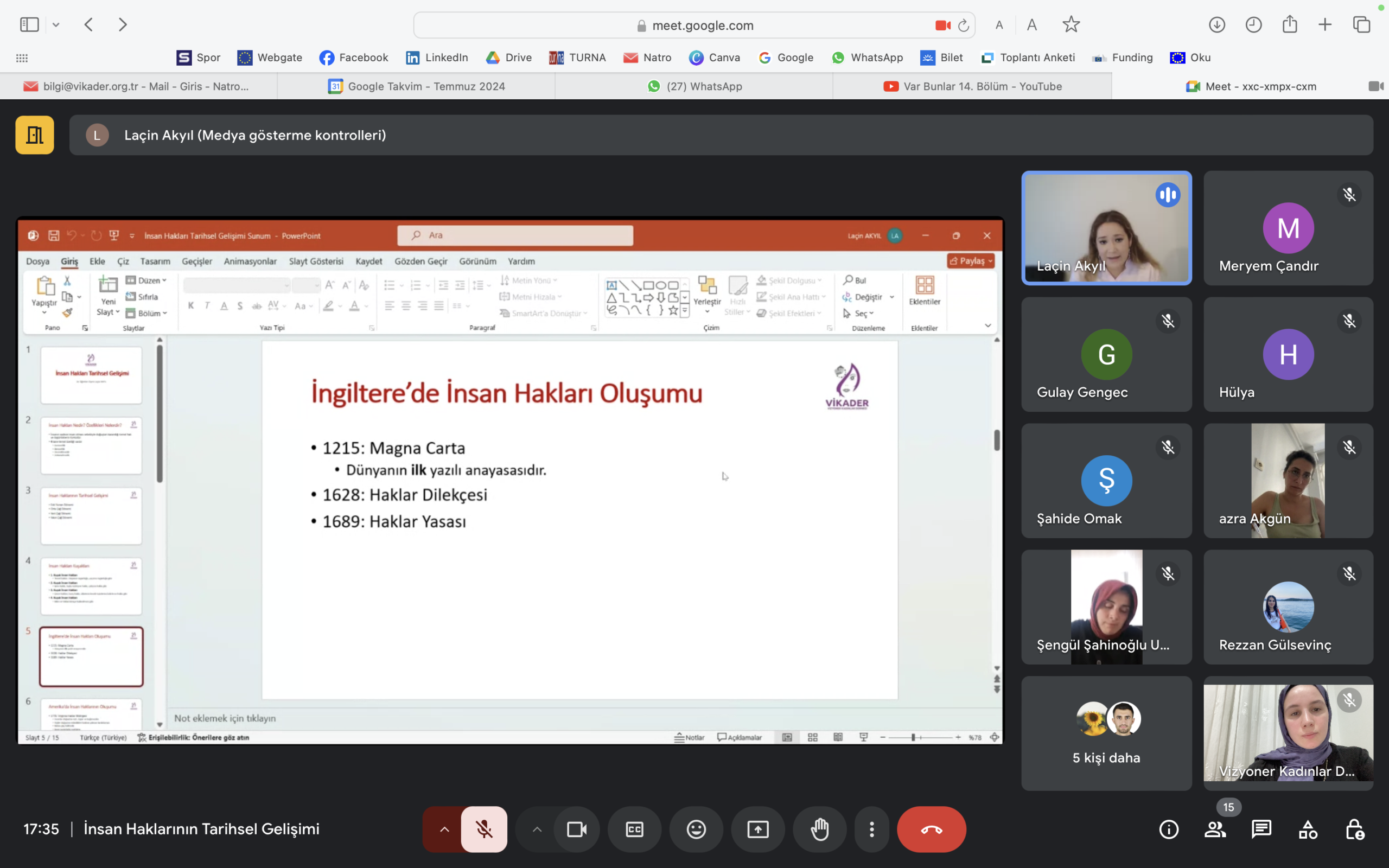Open meeting details info icon
This screenshot has height=868, width=1389.
pyautogui.click(x=1169, y=829)
